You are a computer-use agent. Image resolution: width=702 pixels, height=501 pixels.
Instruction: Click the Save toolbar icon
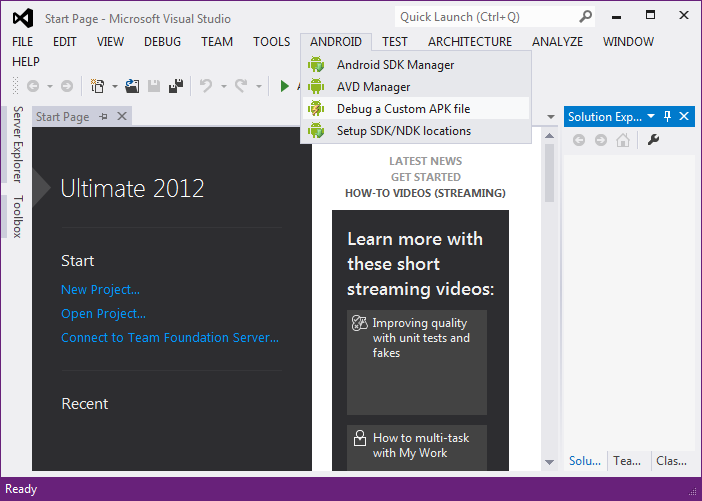pyautogui.click(x=154, y=86)
